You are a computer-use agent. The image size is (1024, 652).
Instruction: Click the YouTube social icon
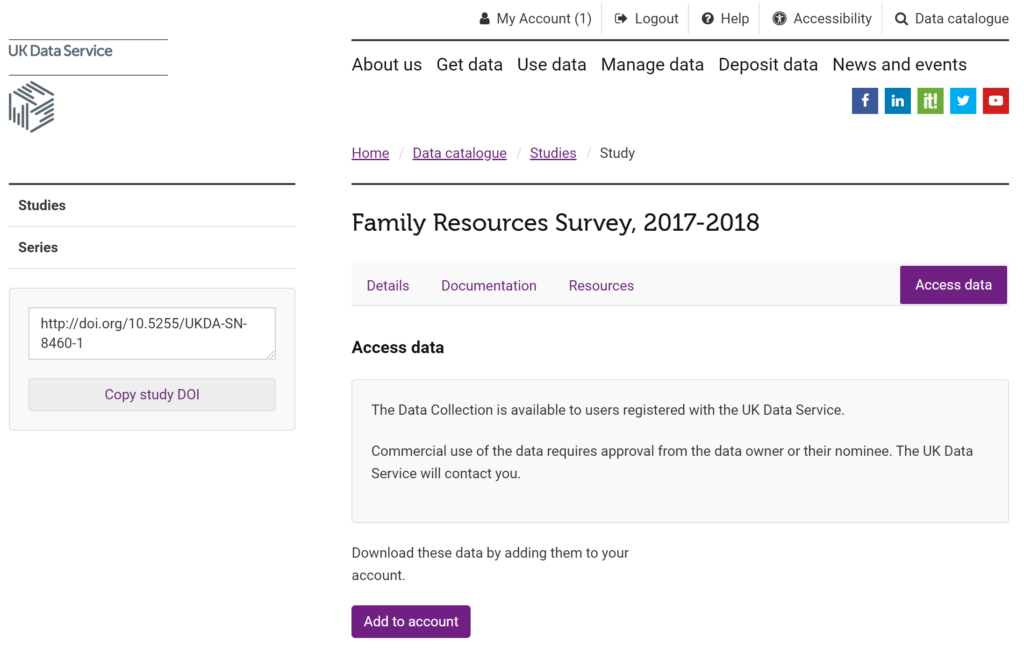click(x=995, y=101)
